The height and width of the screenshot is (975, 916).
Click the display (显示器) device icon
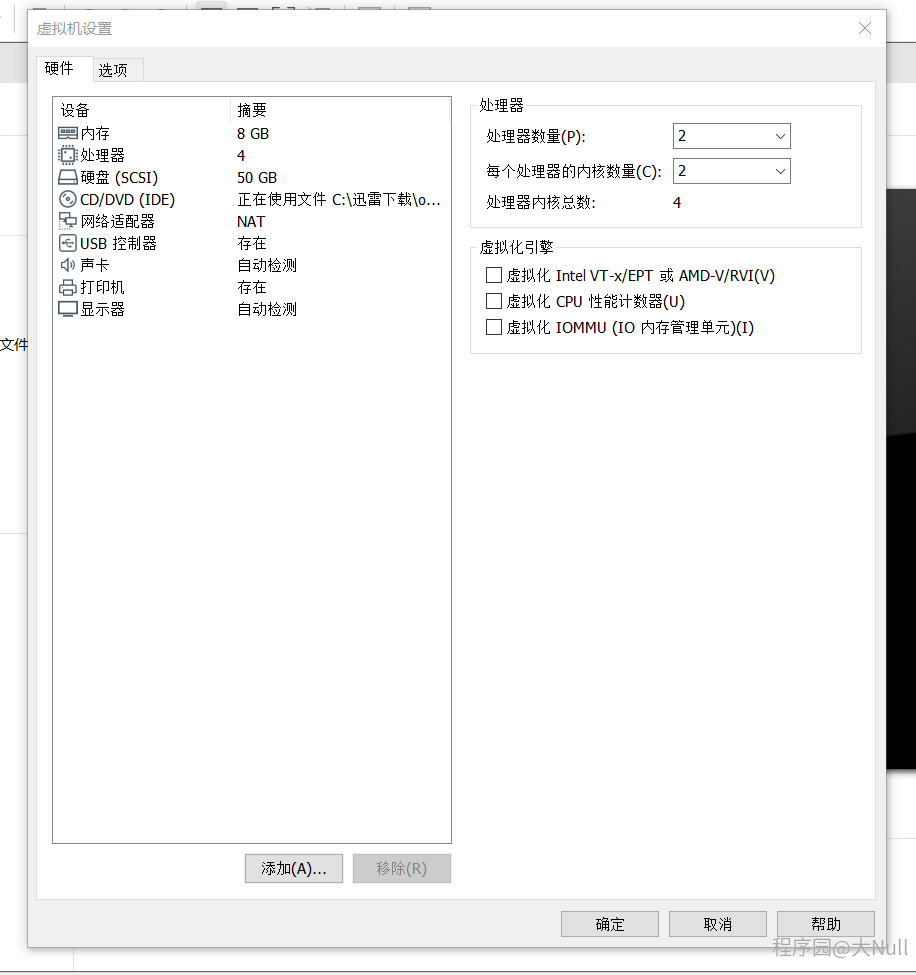68,310
